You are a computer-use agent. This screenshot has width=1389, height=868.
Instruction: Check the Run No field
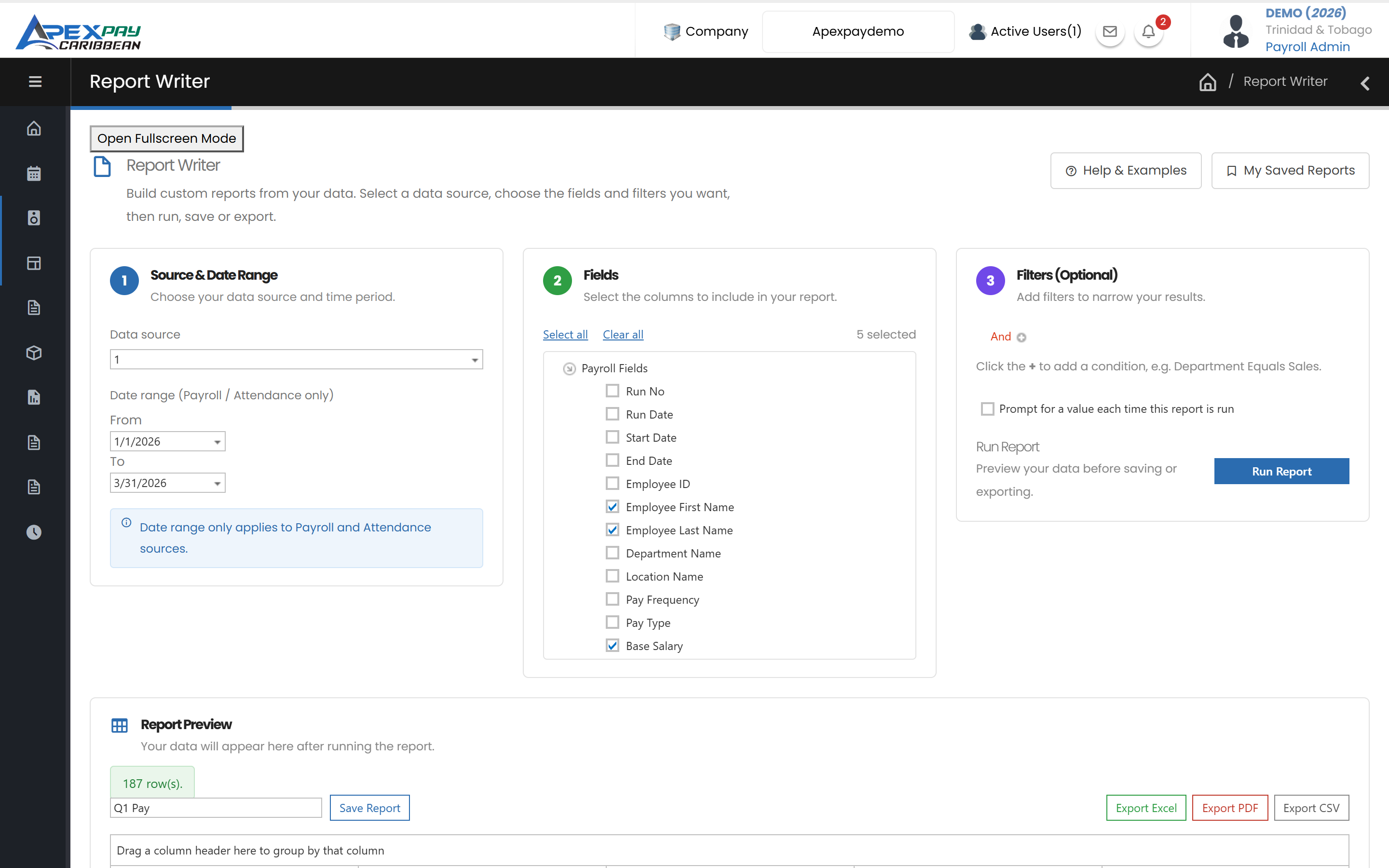click(613, 391)
